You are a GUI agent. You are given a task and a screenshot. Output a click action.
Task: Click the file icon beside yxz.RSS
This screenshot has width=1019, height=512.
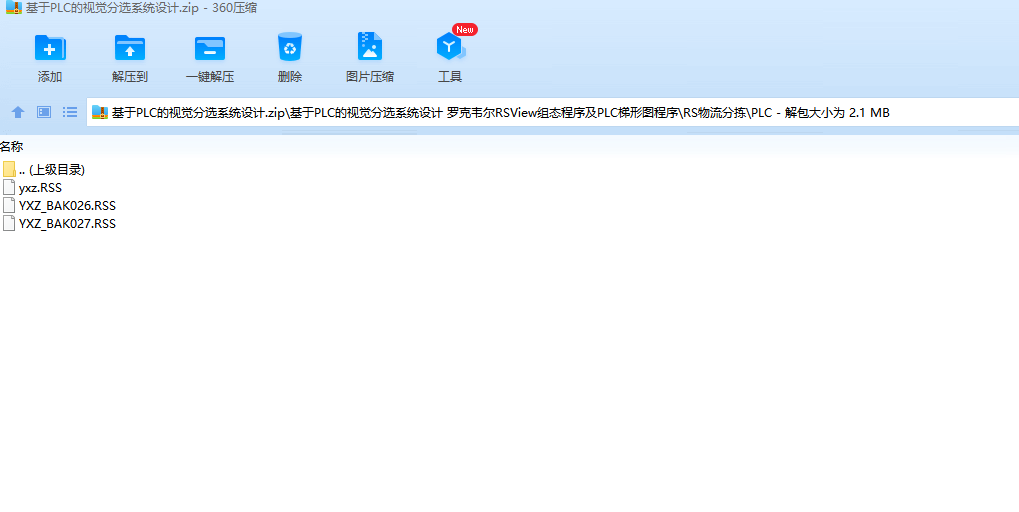tap(9, 188)
